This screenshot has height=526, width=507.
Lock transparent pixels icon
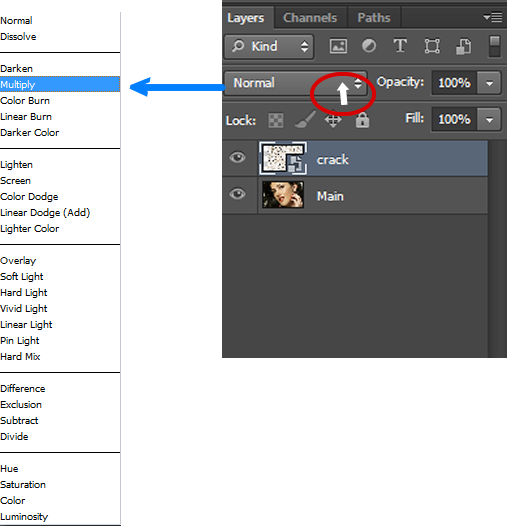pyautogui.click(x=276, y=120)
